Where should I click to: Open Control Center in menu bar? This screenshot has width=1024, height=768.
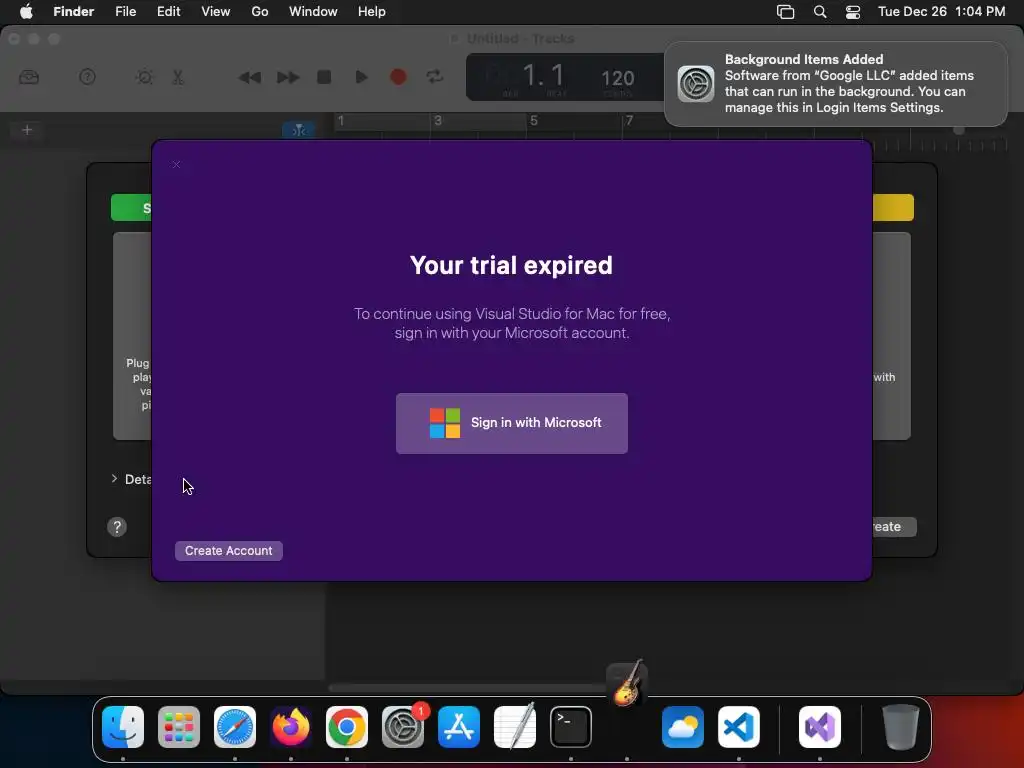pyautogui.click(x=853, y=12)
